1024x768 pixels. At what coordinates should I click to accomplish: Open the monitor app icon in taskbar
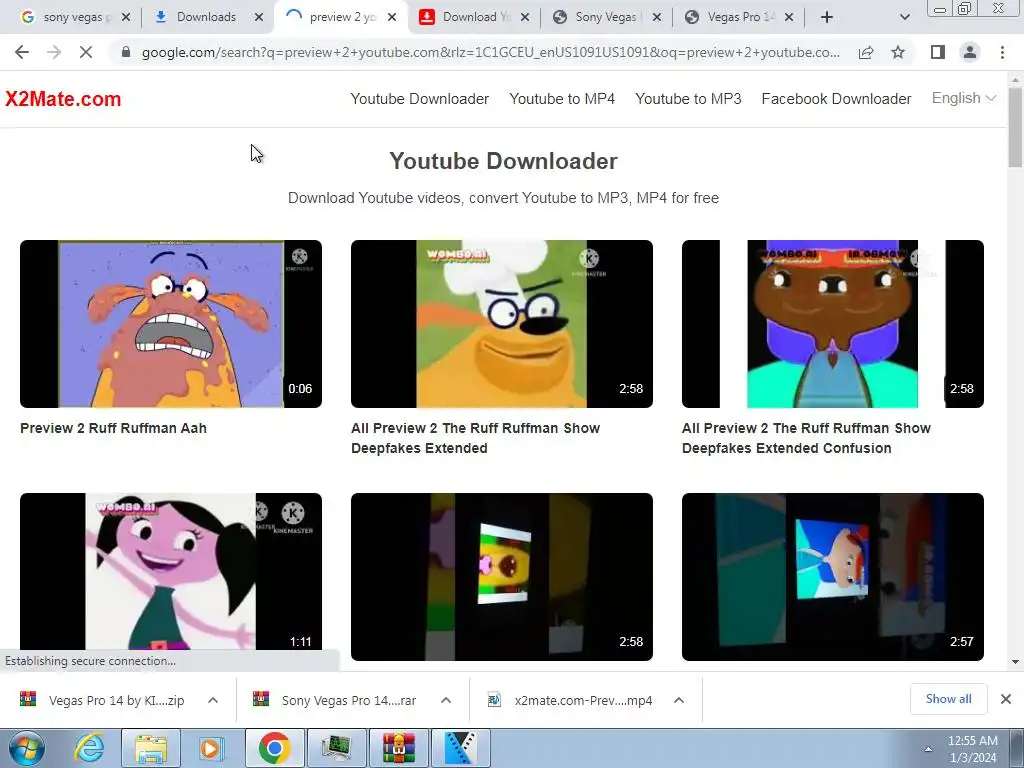point(336,748)
